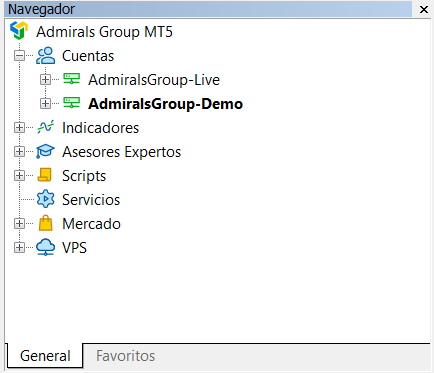434x373 pixels.
Task: Expand the Asesores Expertos node
Action: pos(19,152)
